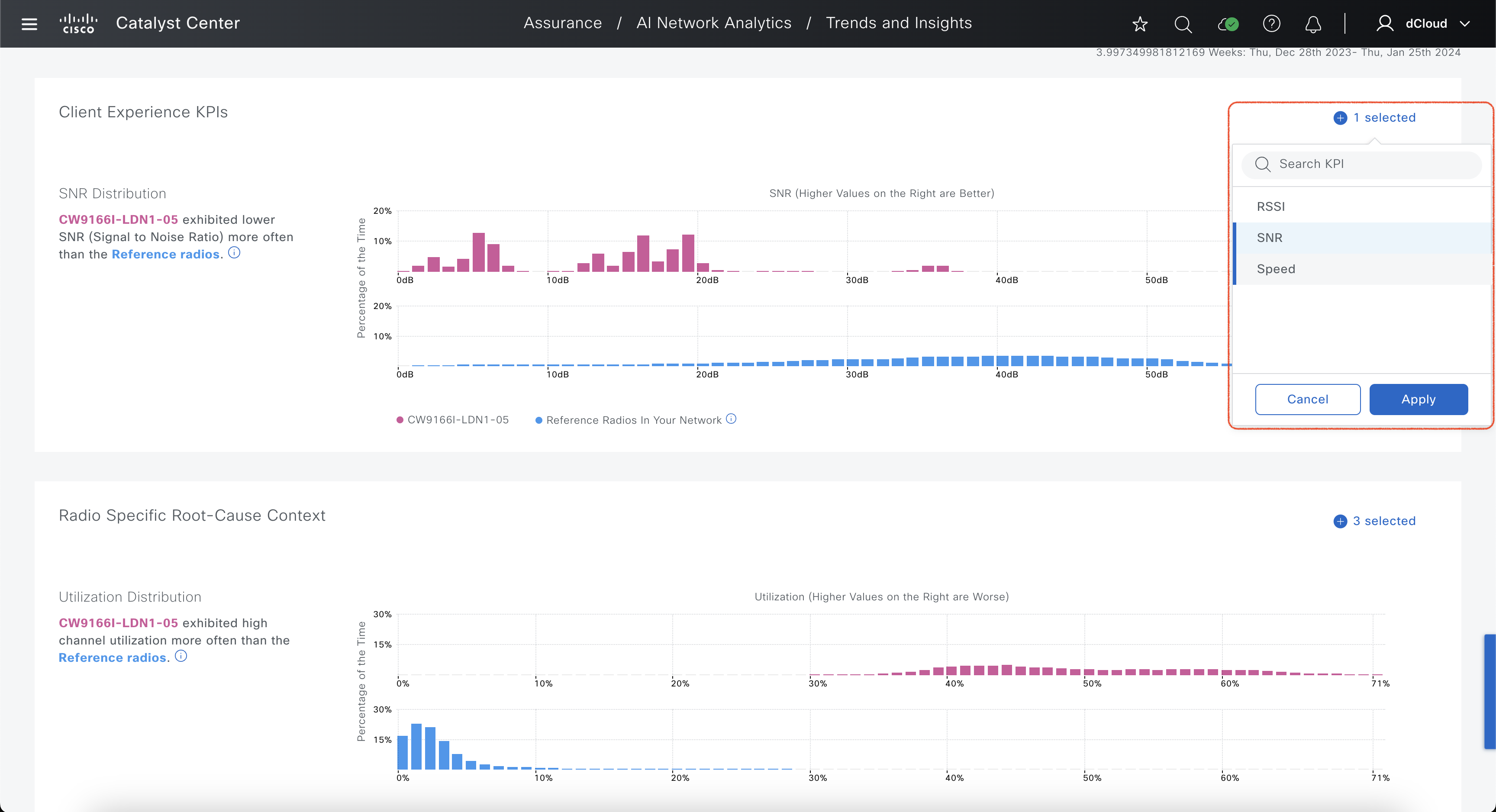Choose the Speed option in KPI list

tap(1362, 269)
